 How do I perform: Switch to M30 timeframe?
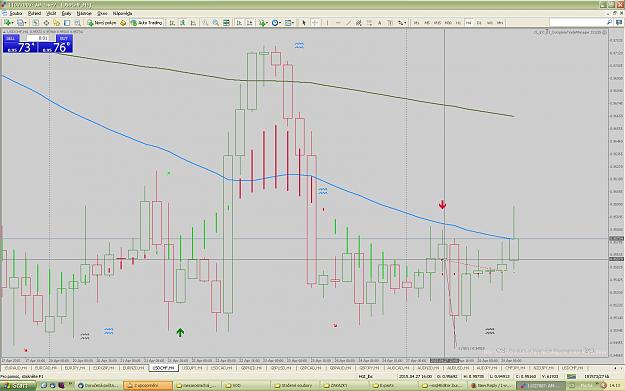[448, 23]
